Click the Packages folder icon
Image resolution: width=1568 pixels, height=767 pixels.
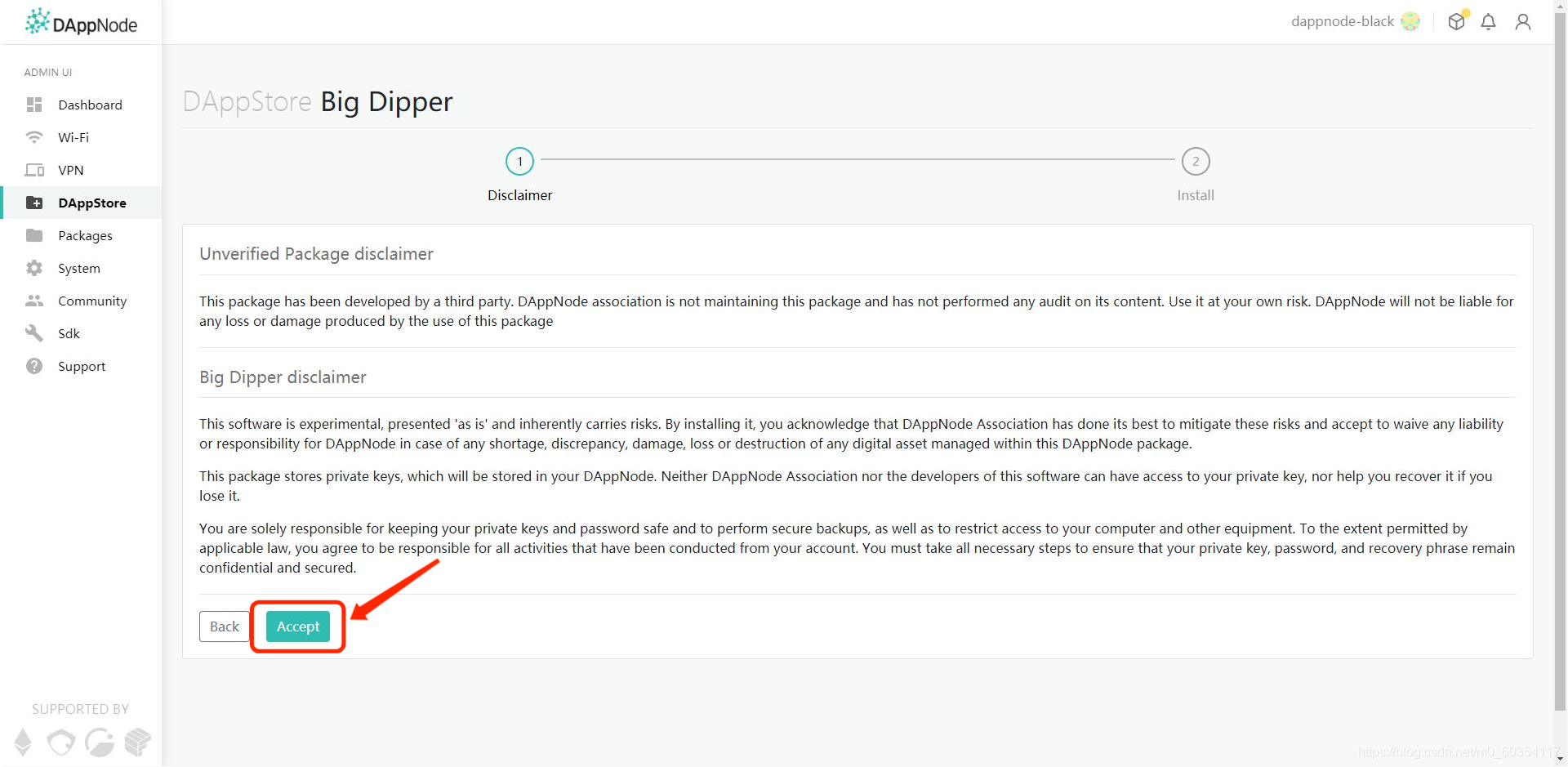[x=34, y=235]
